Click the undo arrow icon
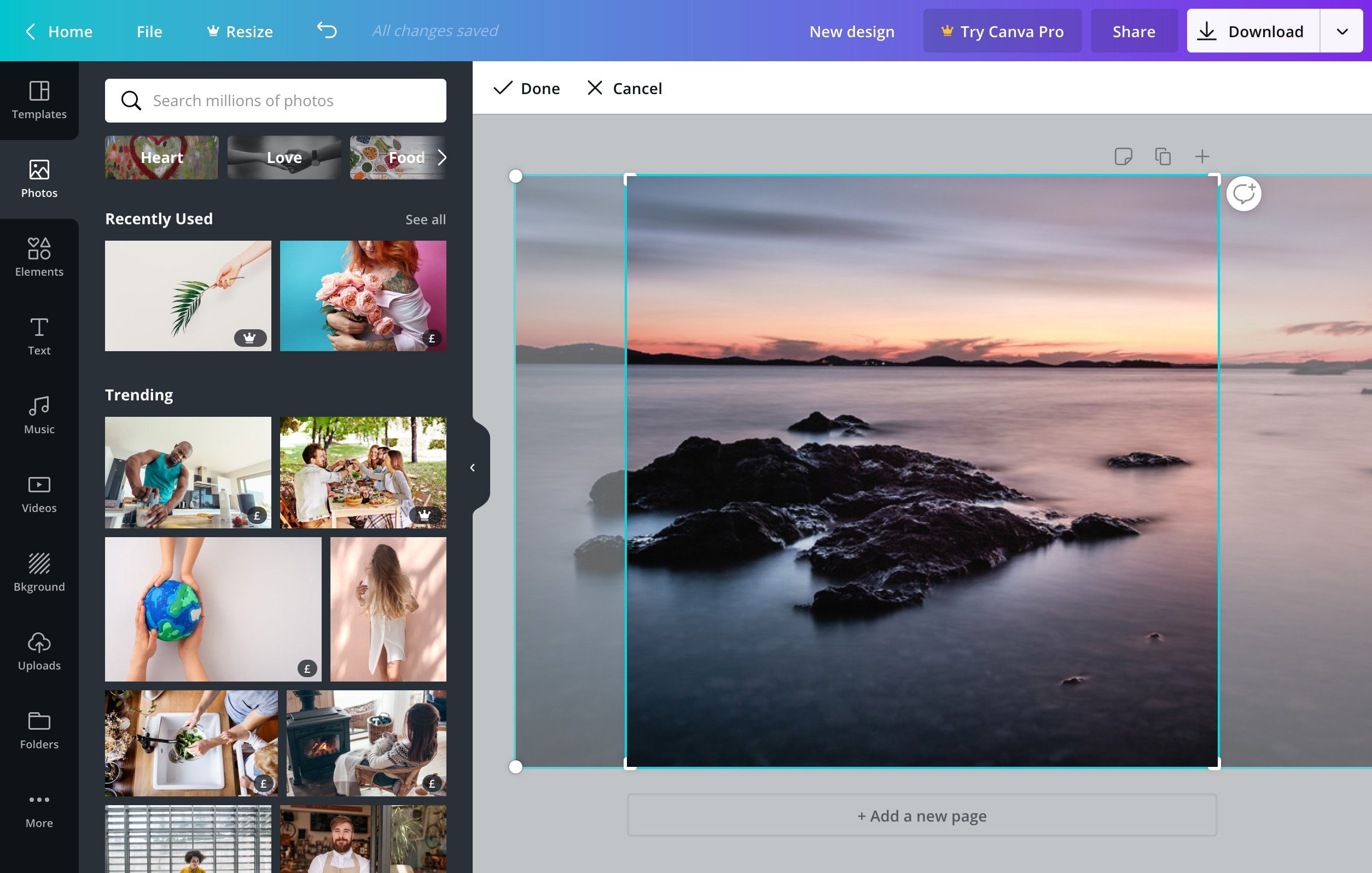The width and height of the screenshot is (1372, 873). (x=326, y=30)
